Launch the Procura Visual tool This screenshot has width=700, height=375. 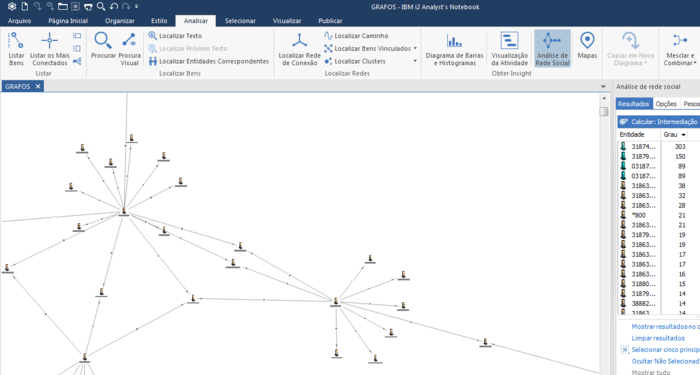coord(129,49)
